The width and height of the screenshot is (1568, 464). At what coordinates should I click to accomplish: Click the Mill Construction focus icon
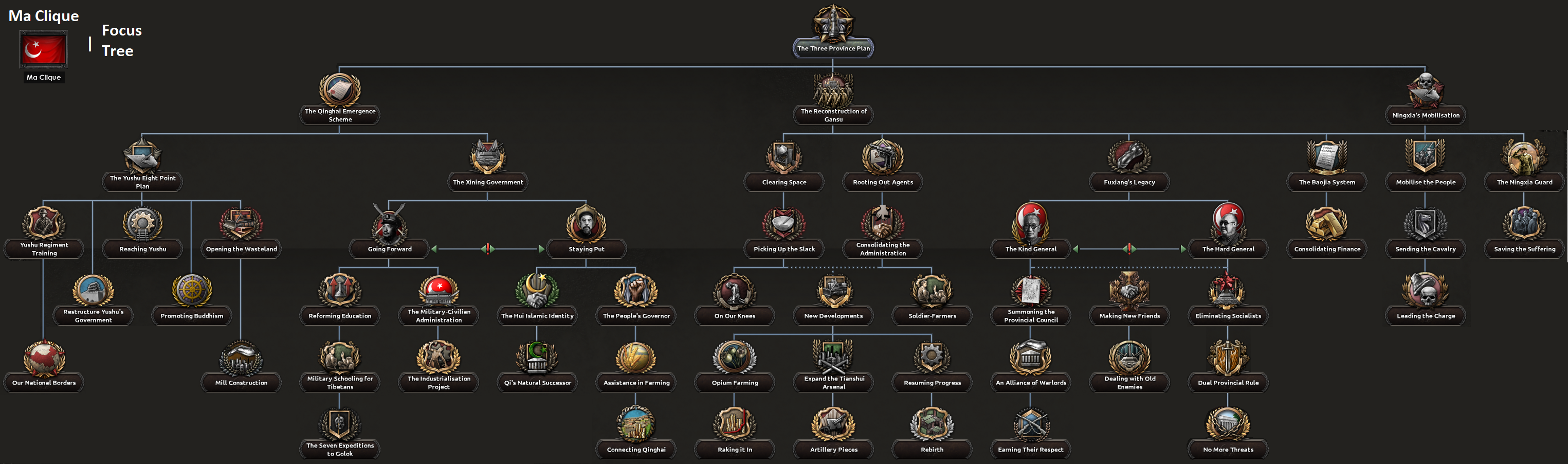241,358
